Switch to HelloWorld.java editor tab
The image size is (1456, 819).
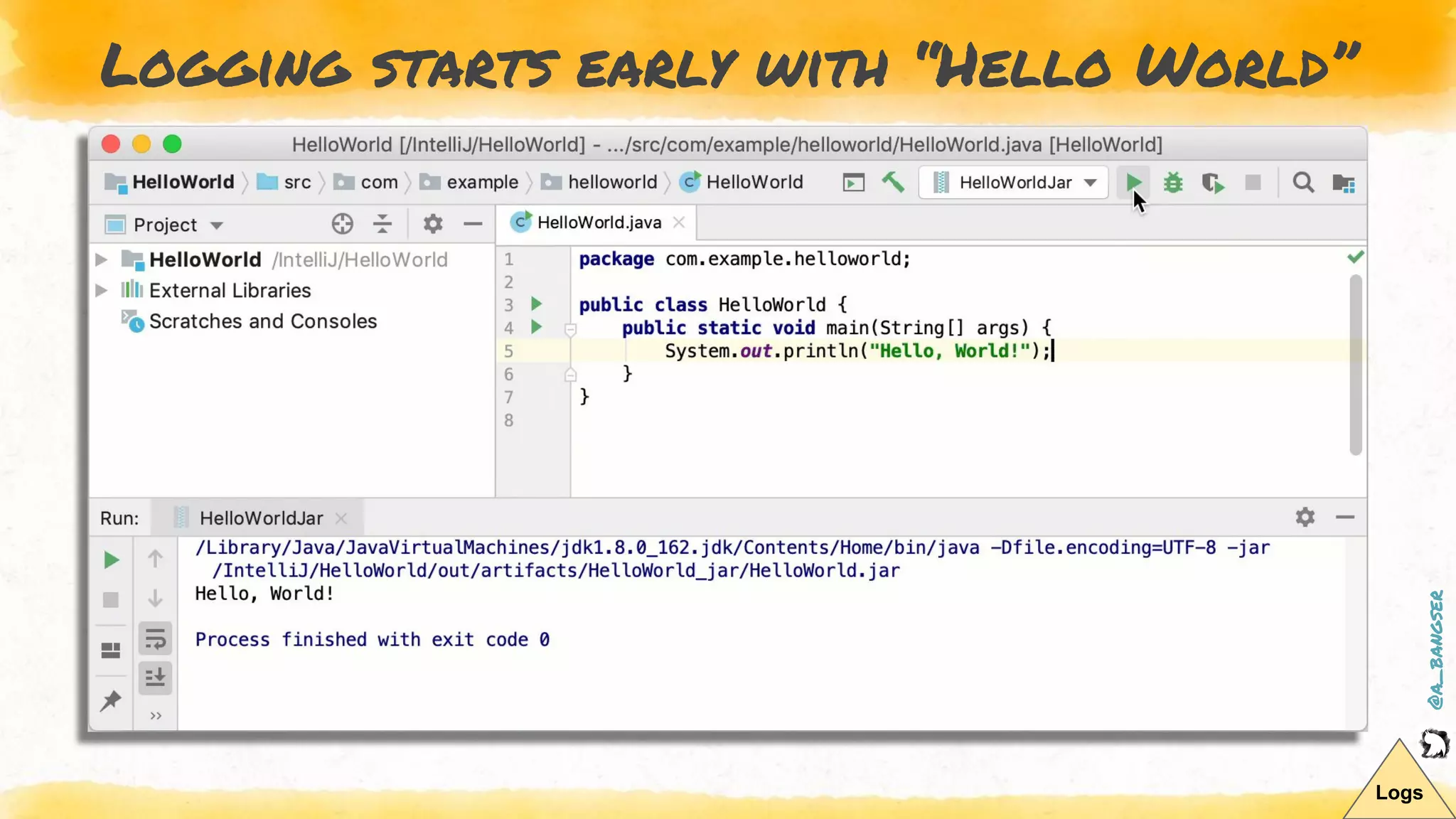pos(599,223)
